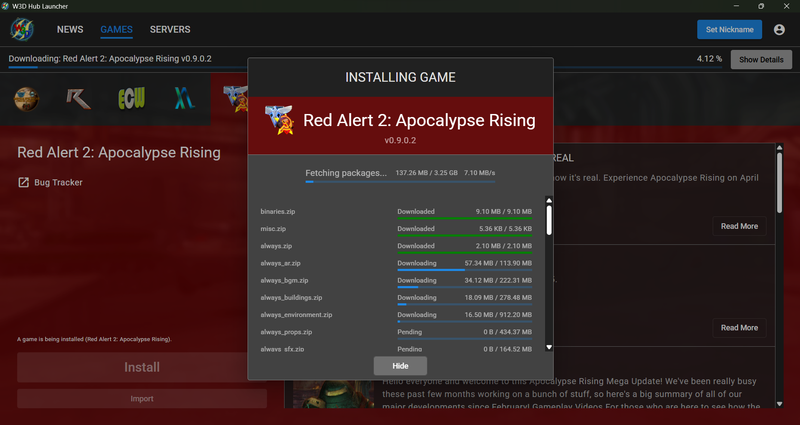Click the Downloading status bar title text

[x=110, y=59]
